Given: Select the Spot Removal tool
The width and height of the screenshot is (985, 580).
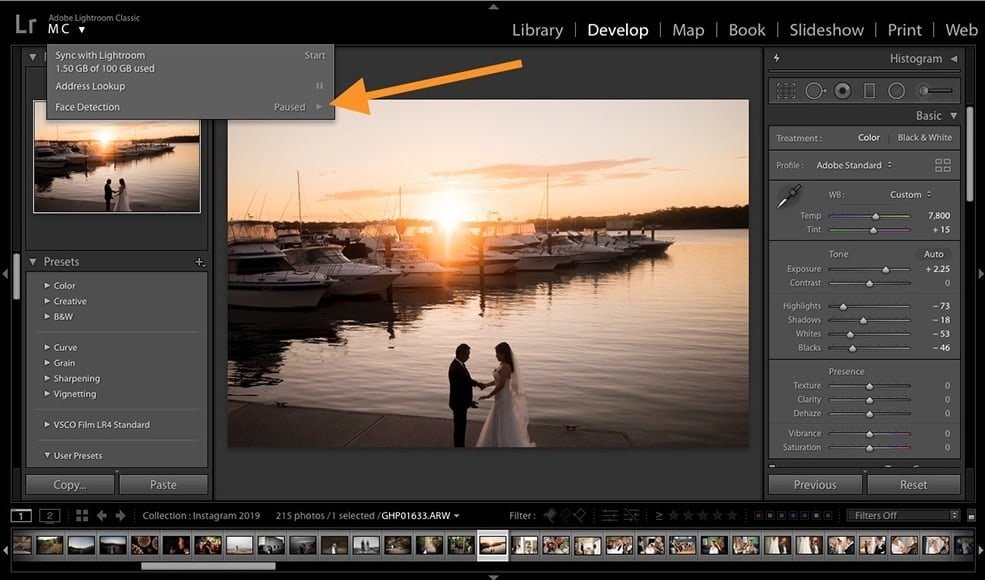Looking at the screenshot, I should [x=814, y=90].
